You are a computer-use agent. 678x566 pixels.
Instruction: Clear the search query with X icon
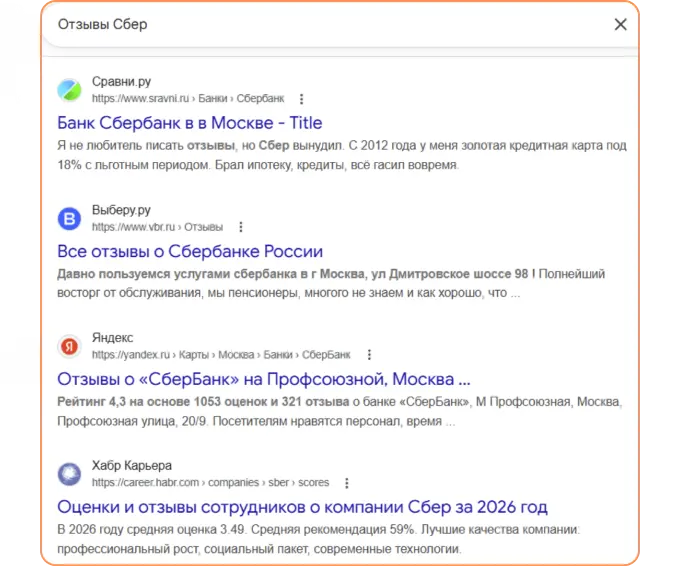(620, 24)
